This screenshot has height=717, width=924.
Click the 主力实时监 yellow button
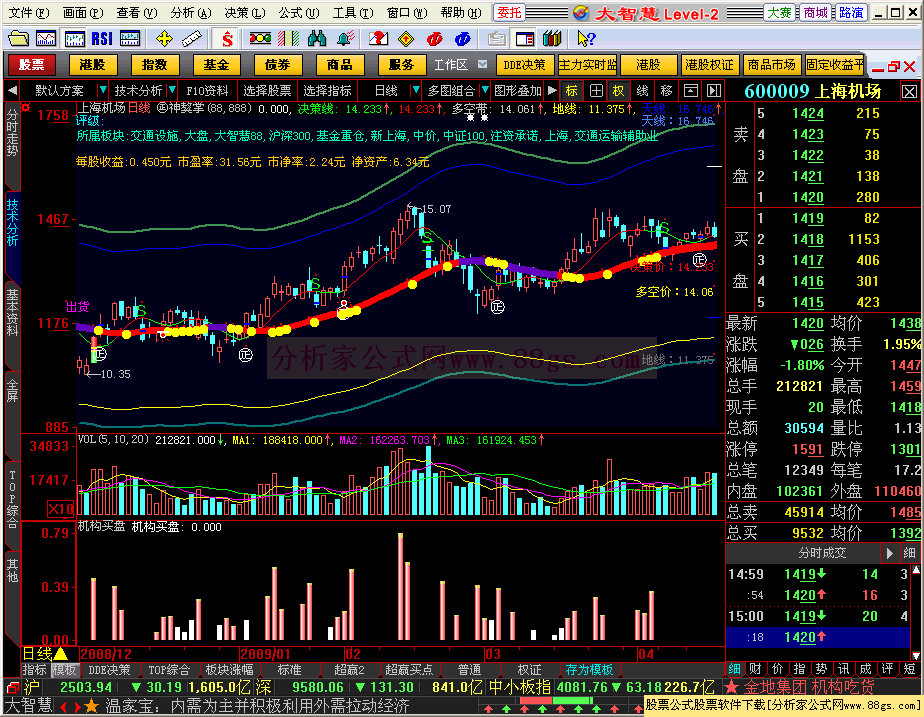587,65
